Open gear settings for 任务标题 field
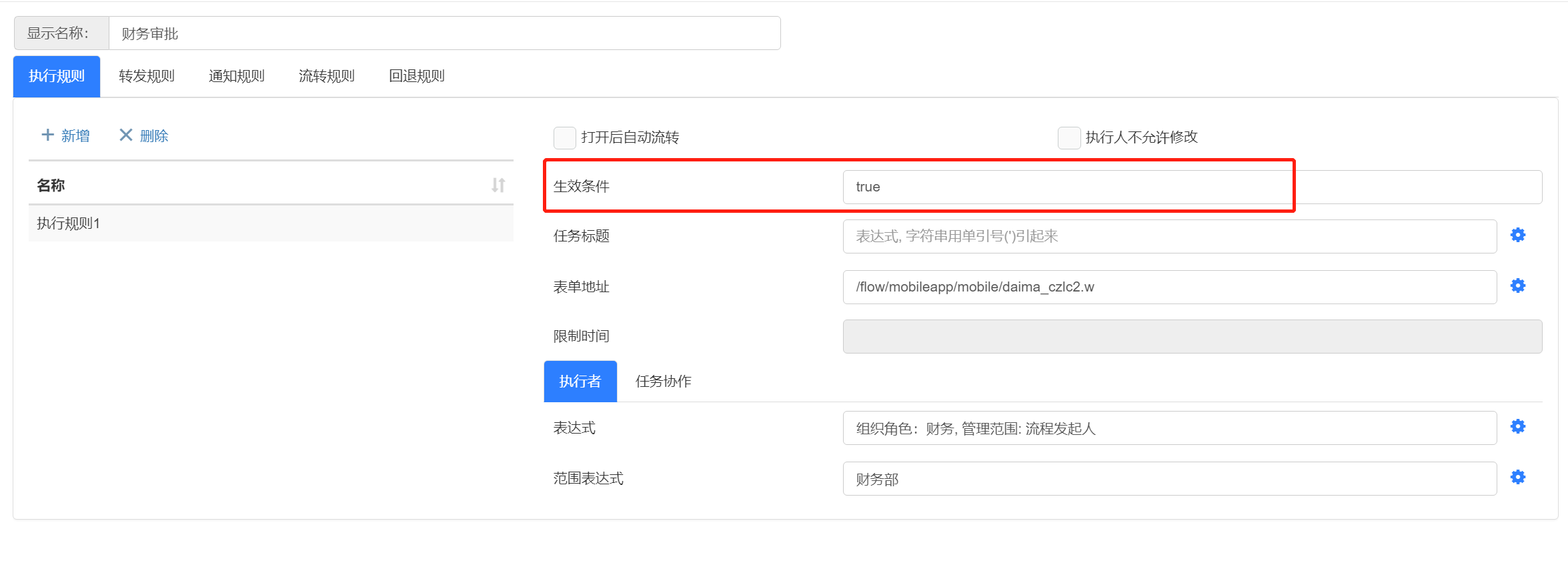 1517,235
